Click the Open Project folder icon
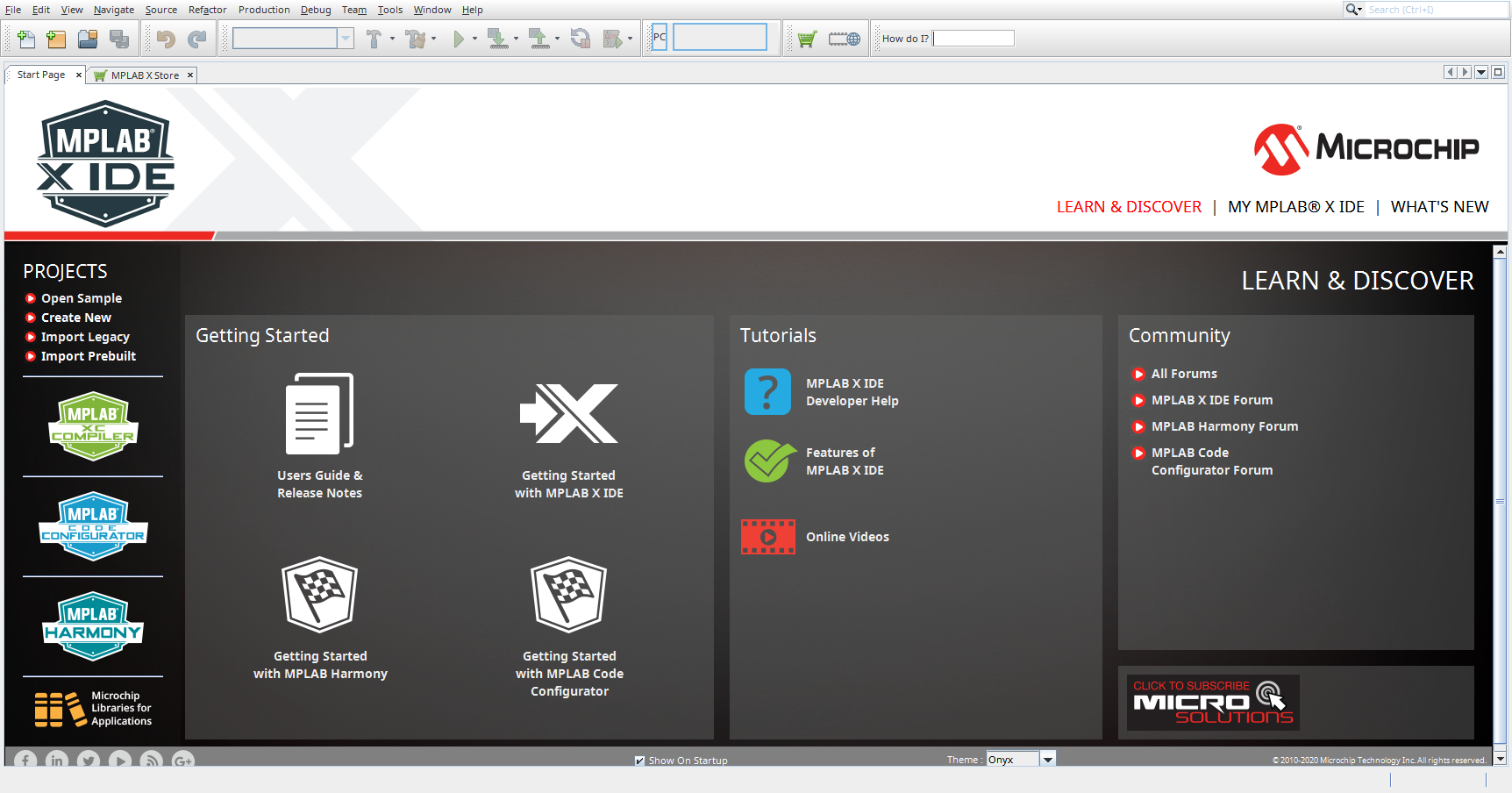1512x793 pixels. point(88,39)
